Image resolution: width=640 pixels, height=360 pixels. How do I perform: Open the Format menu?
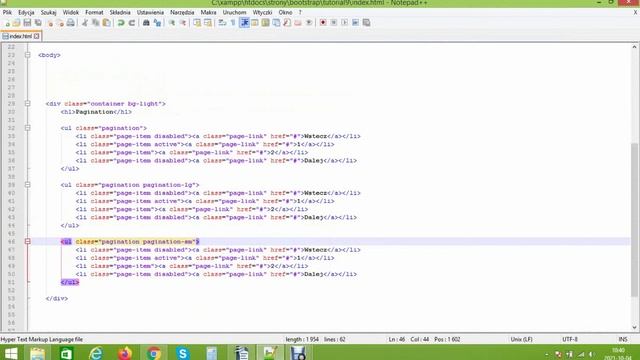tap(94, 13)
